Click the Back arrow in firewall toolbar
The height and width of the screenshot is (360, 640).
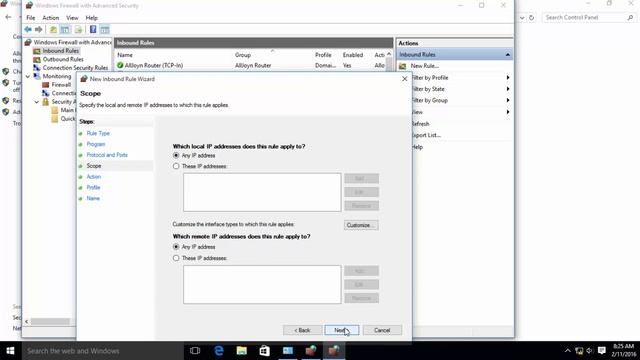point(28,29)
